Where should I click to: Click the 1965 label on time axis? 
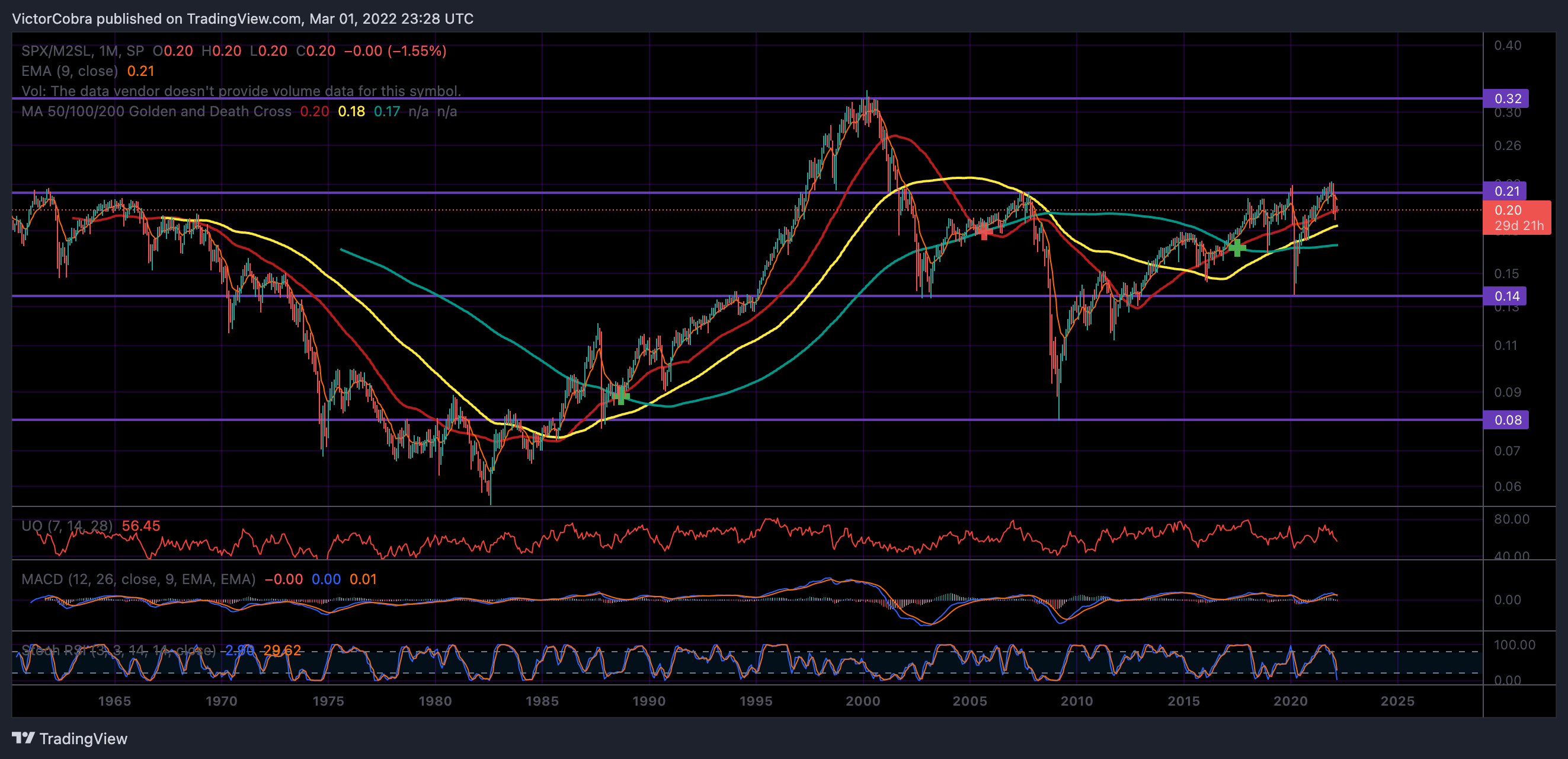click(114, 700)
